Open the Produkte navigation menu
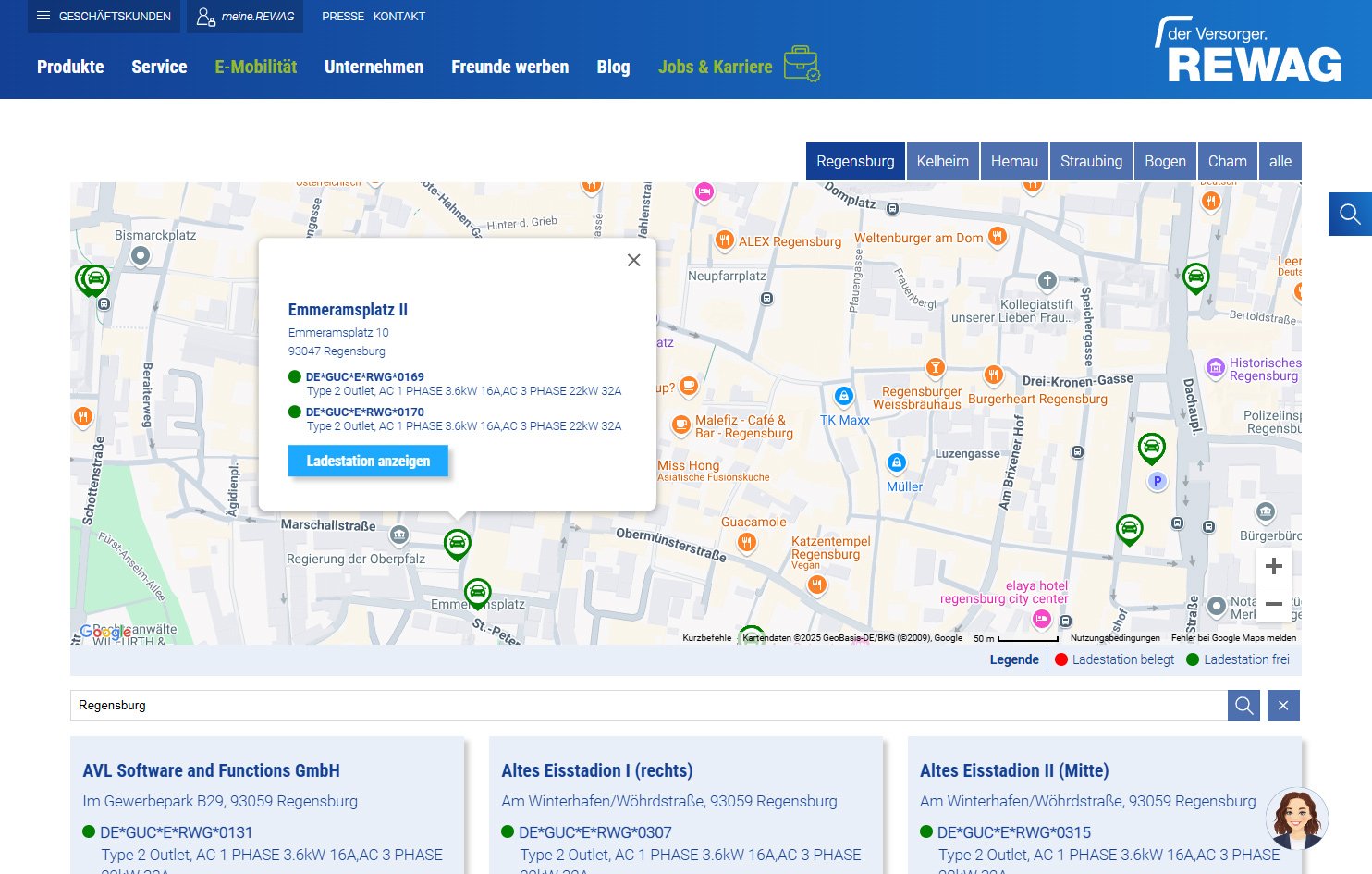 (x=70, y=67)
